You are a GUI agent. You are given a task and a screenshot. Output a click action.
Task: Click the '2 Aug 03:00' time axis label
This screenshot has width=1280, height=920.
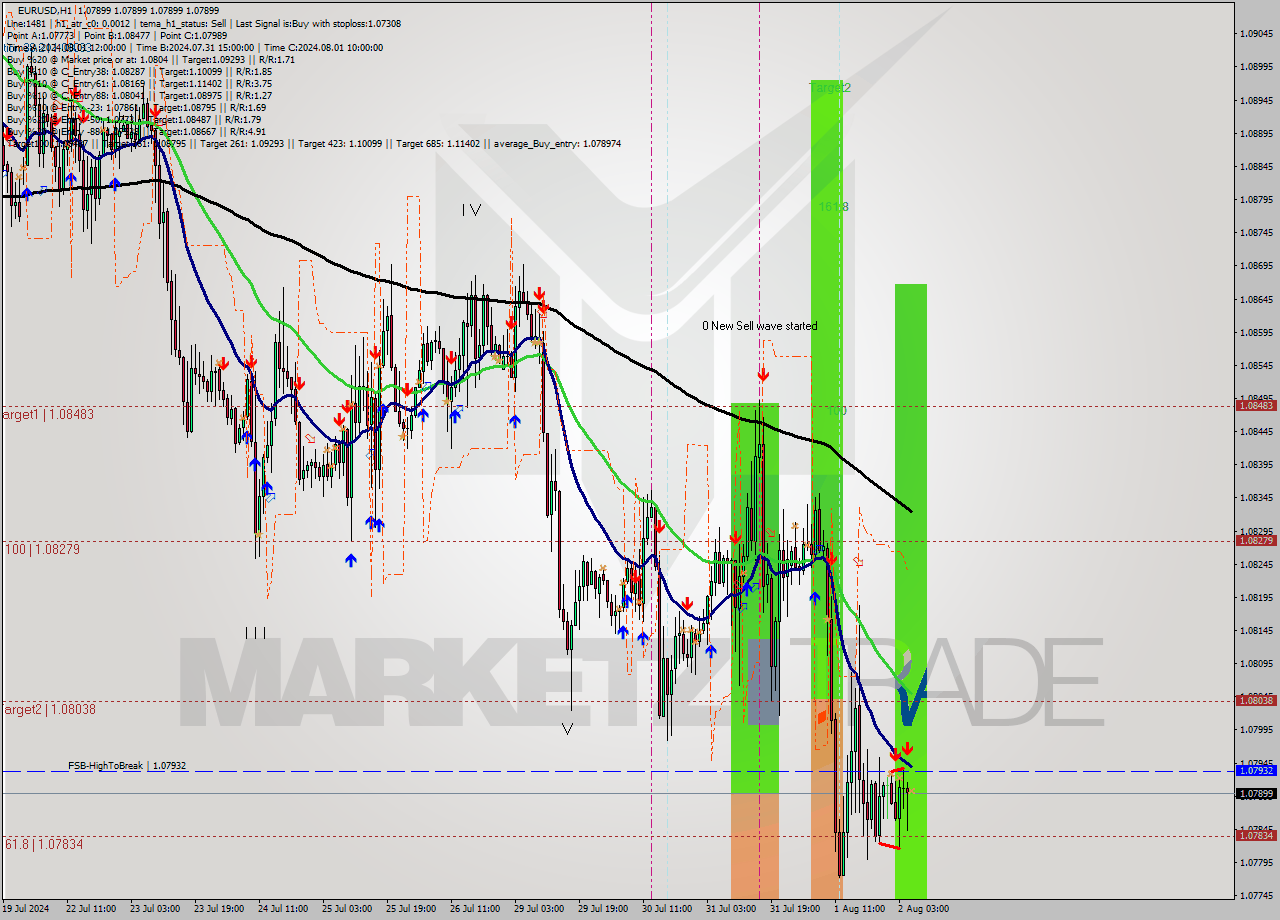(922, 909)
